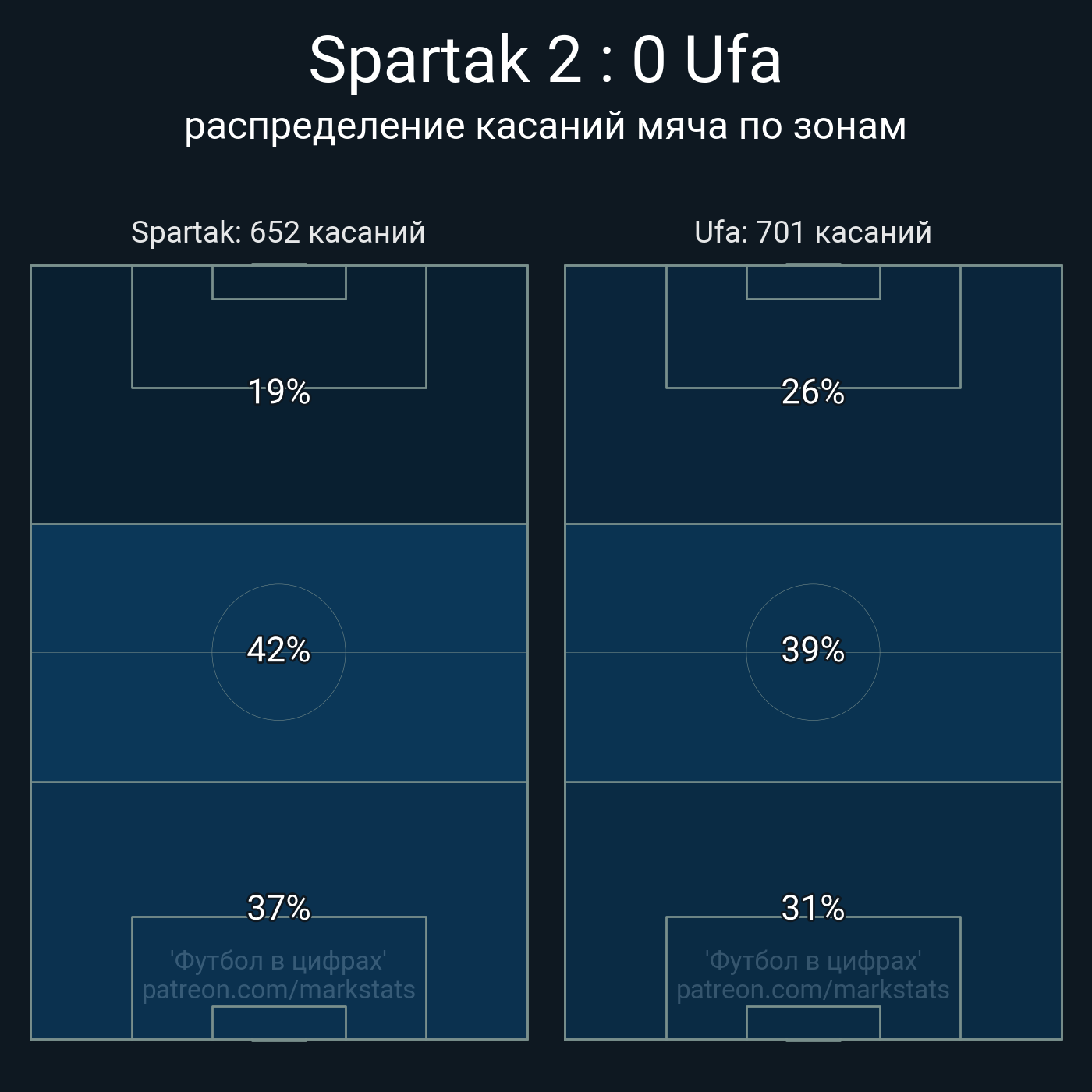Image resolution: width=1092 pixels, height=1092 pixels.
Task: Open patreon.com/markstats link on Ufa pitch
Action: 813,990
